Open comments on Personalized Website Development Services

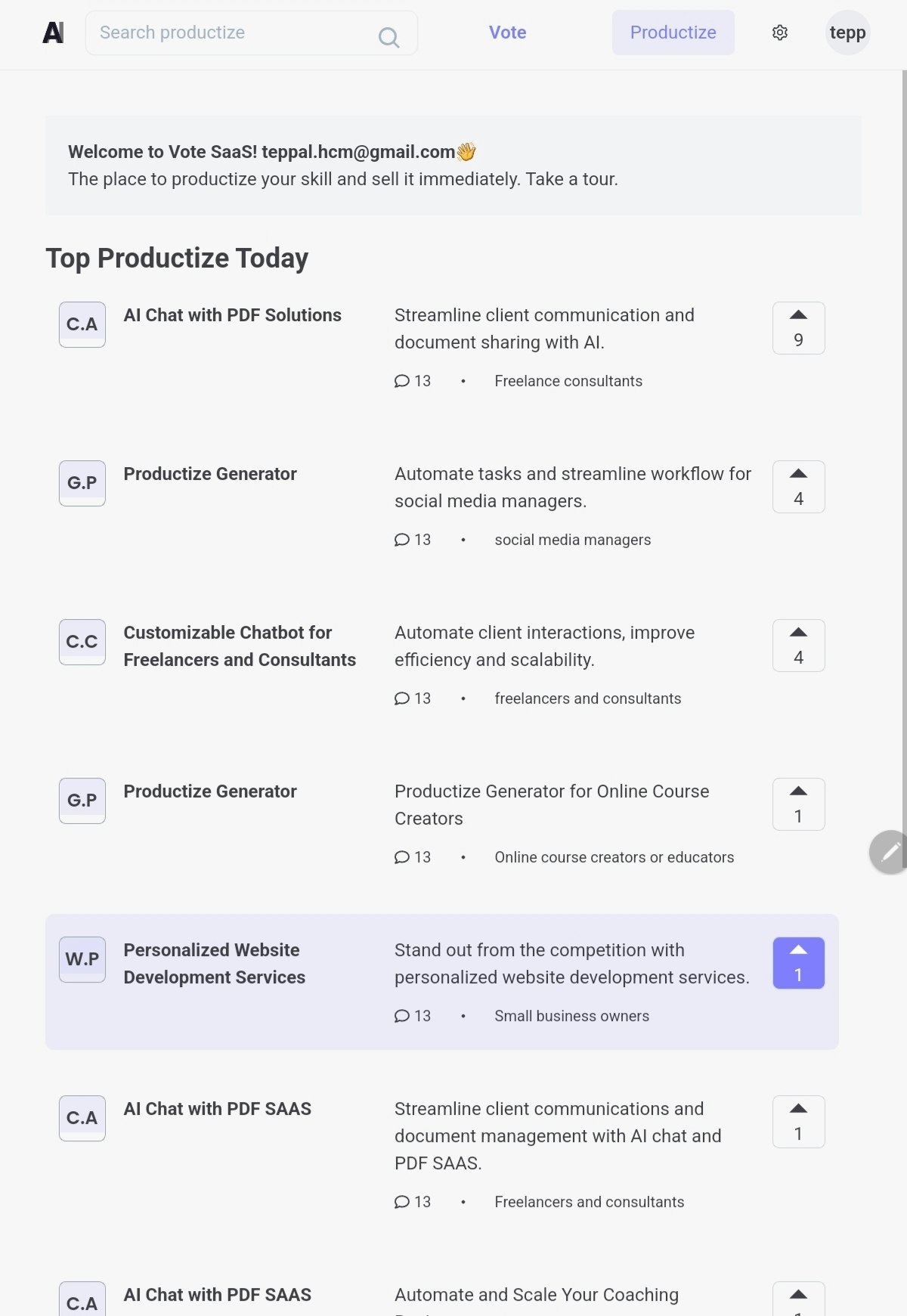tap(413, 1016)
